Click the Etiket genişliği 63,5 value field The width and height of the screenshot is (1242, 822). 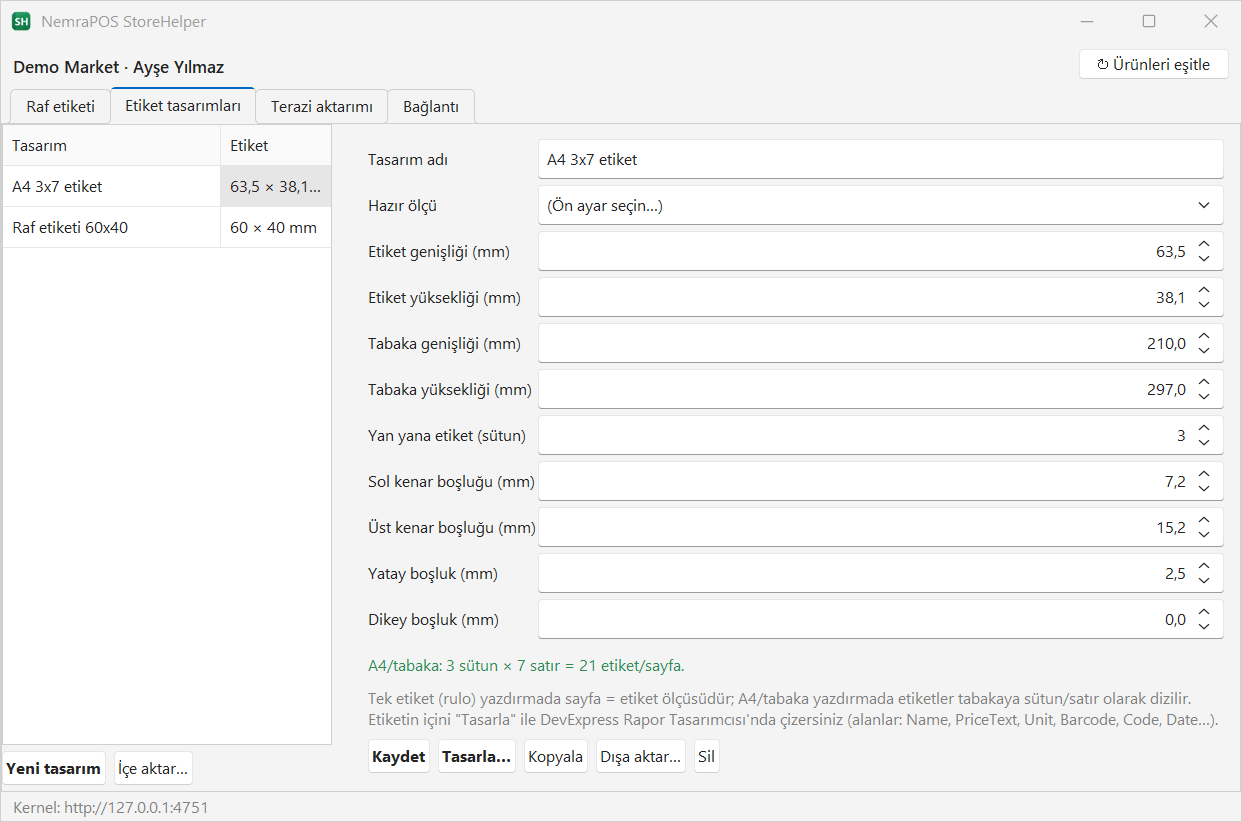tap(881, 252)
